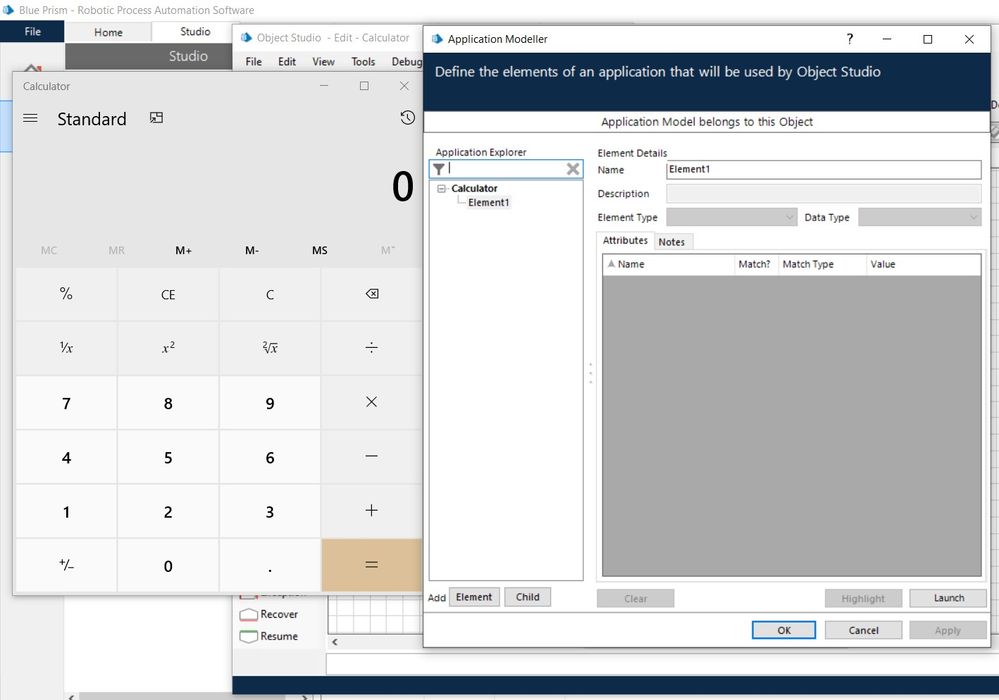Viewport: 999px width, 700px height.
Task: Click the Add Element button
Action: tap(474, 597)
